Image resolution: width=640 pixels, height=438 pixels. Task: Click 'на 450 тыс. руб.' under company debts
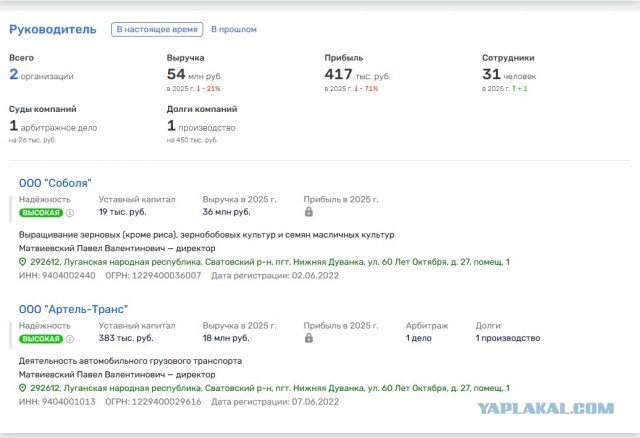(x=192, y=140)
